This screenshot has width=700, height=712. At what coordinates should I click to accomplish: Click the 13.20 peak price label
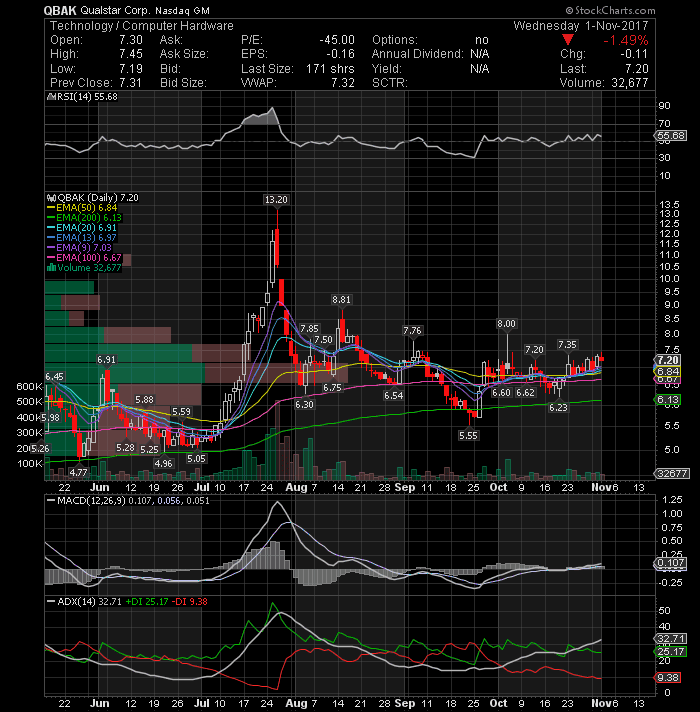[x=276, y=200]
